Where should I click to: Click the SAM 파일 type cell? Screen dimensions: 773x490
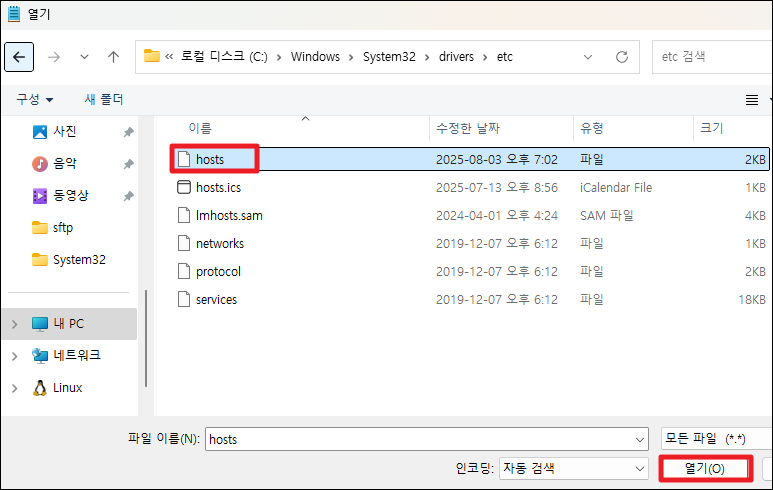pyautogui.click(x=606, y=215)
